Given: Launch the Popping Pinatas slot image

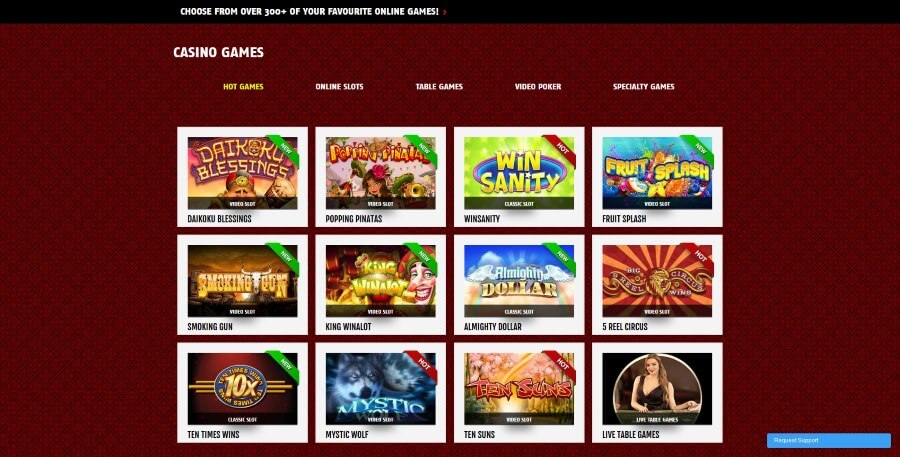Looking at the screenshot, I should tap(381, 173).
